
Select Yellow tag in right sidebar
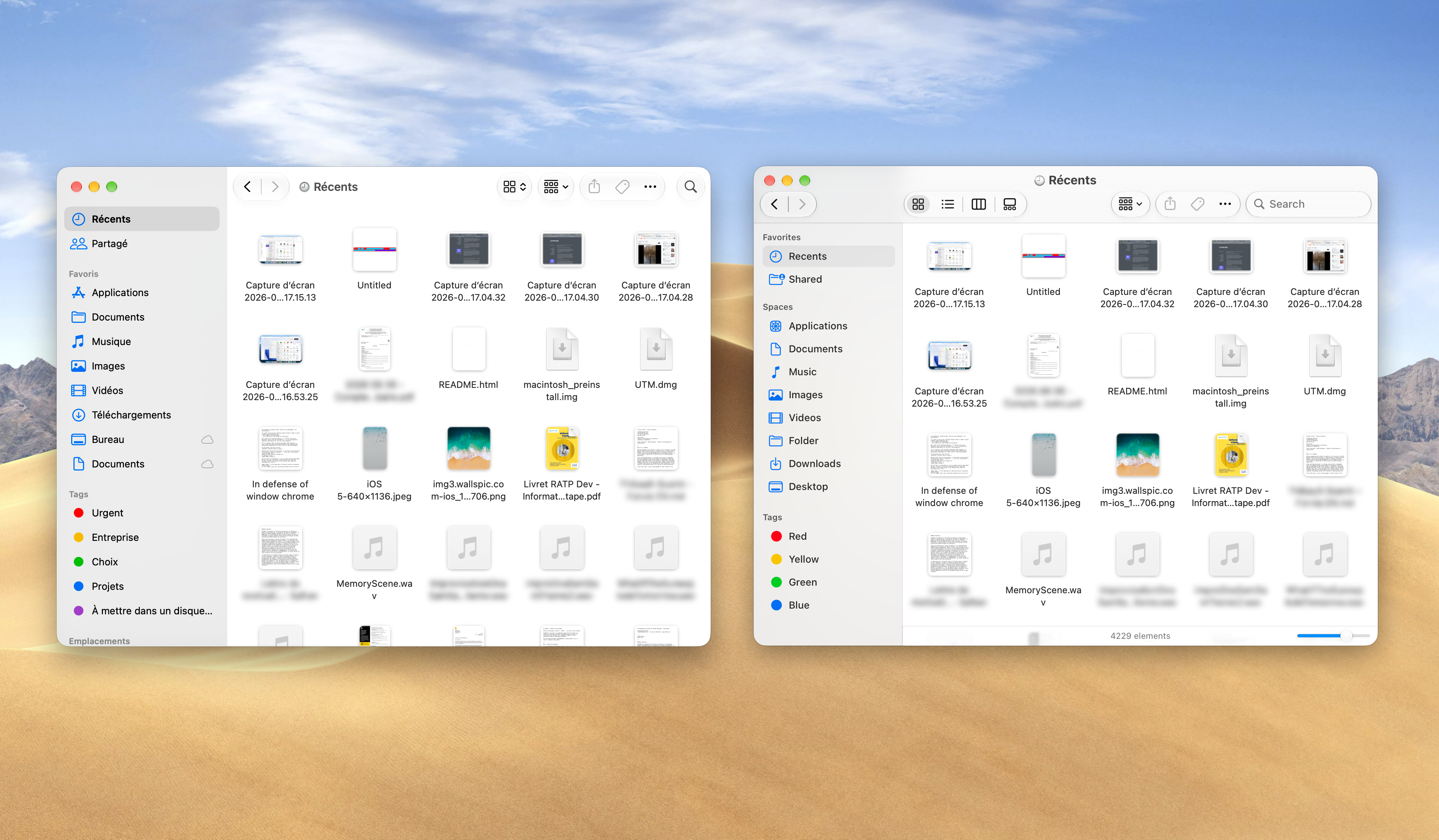[829, 559]
